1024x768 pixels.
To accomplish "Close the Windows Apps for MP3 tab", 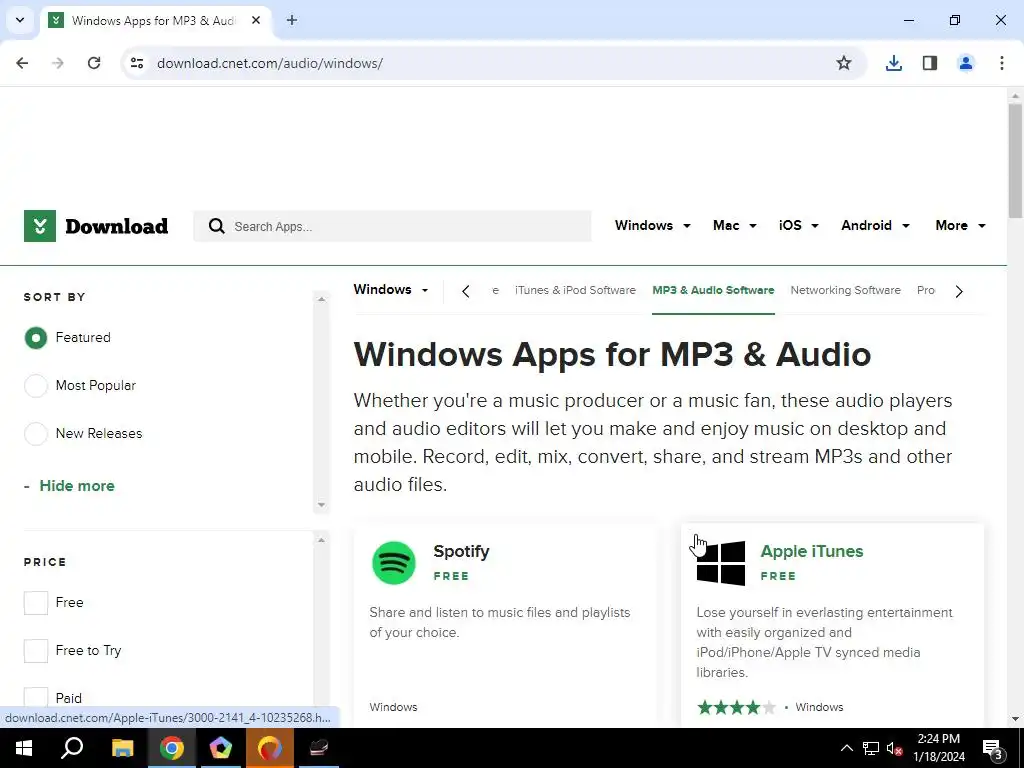I will (256, 20).
